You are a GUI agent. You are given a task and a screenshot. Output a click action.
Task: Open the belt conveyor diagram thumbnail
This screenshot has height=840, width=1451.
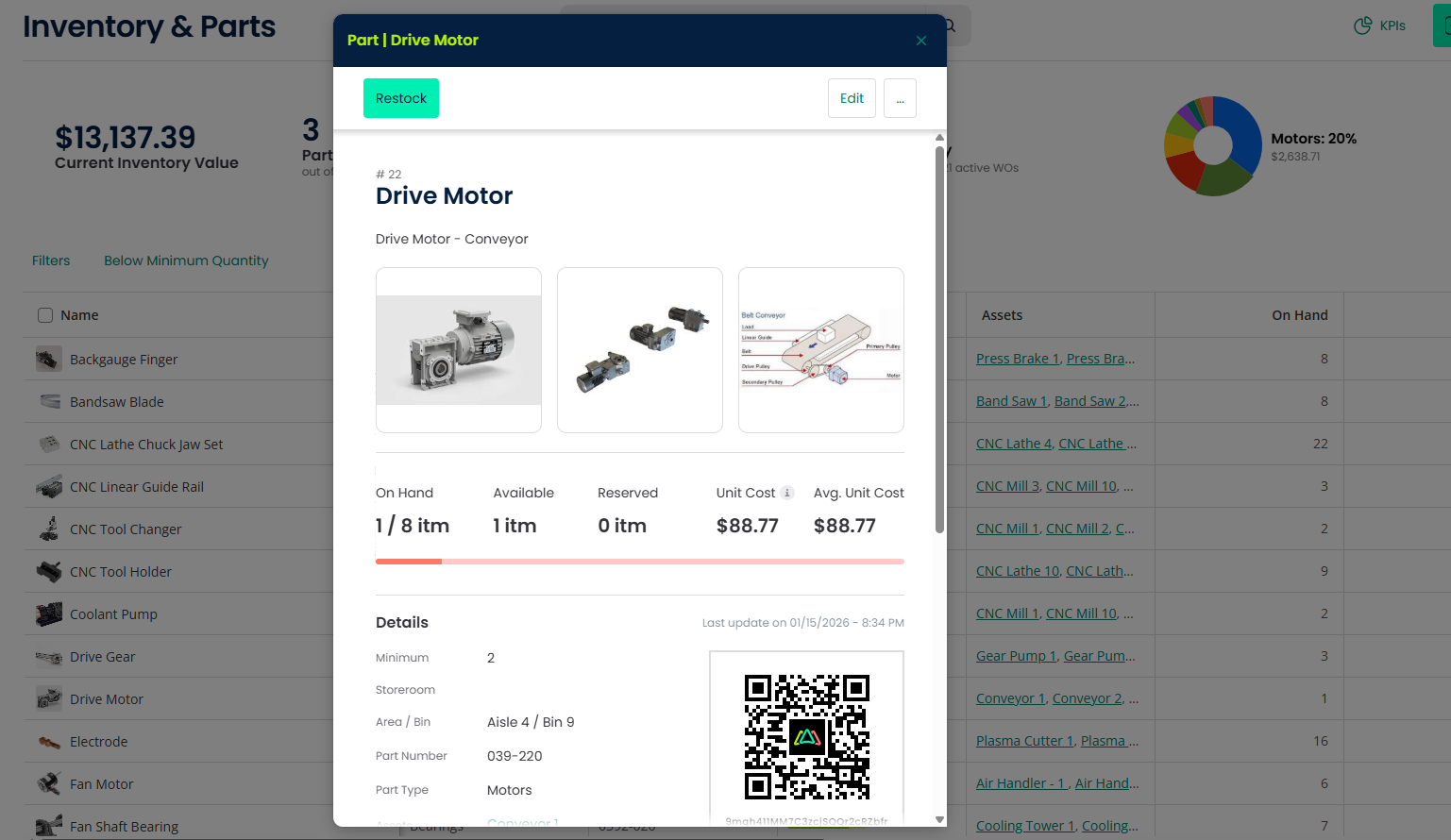point(820,350)
